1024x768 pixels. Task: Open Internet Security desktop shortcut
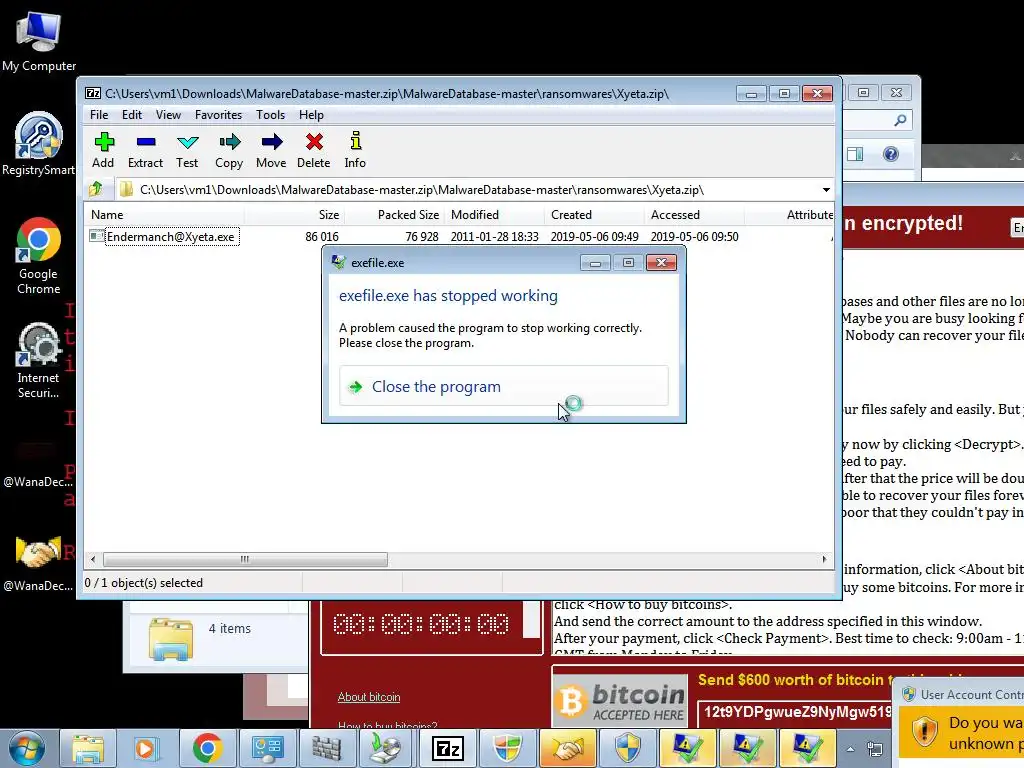[x=39, y=360]
